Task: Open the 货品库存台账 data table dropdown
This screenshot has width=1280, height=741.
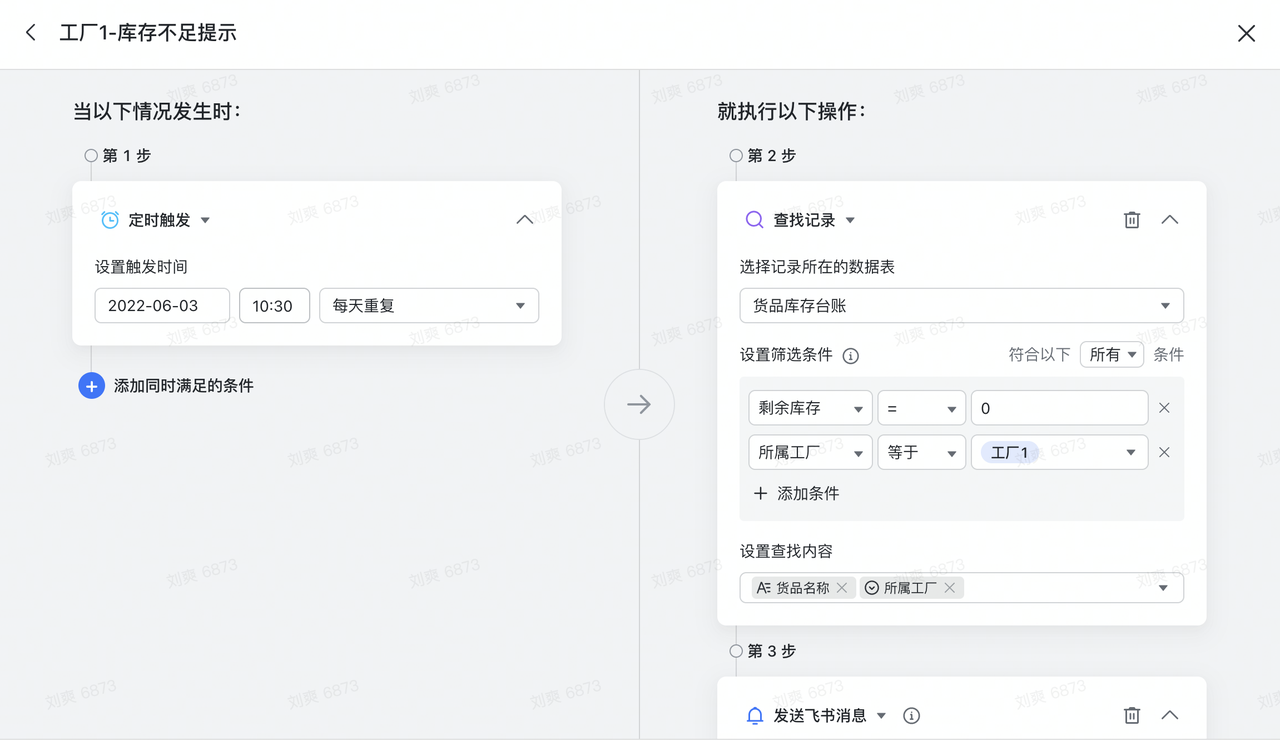Action: click(x=961, y=306)
